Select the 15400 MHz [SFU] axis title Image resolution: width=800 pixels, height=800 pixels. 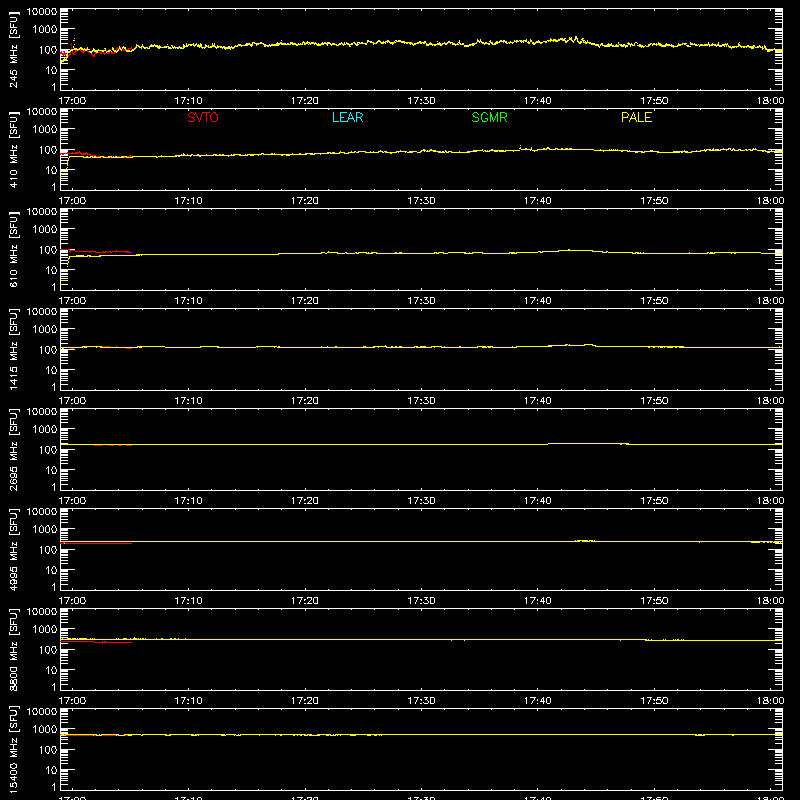(13, 749)
